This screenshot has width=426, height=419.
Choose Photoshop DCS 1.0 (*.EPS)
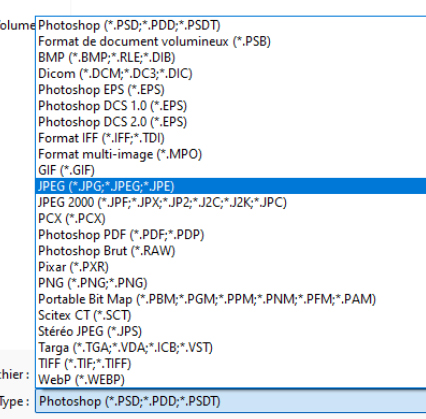pyautogui.click(x=231, y=106)
